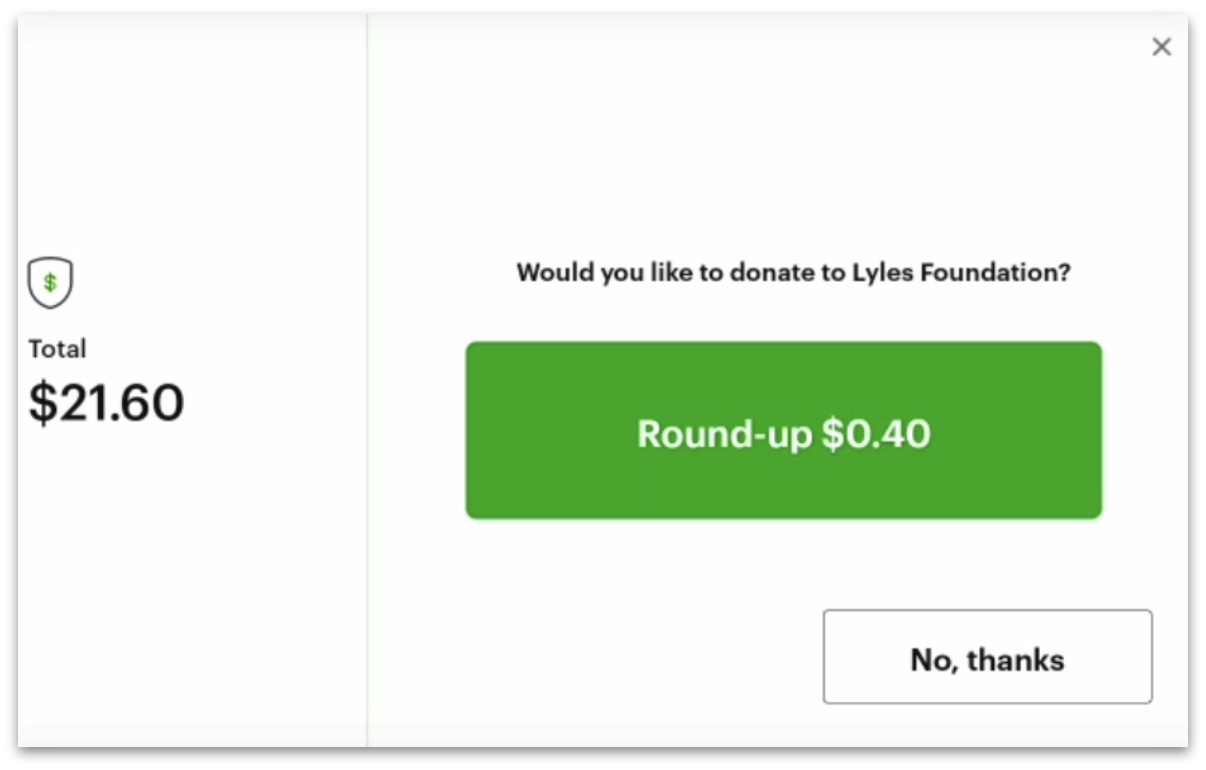
Task: Click the Round-up $0.40 label text
Action: point(784,434)
